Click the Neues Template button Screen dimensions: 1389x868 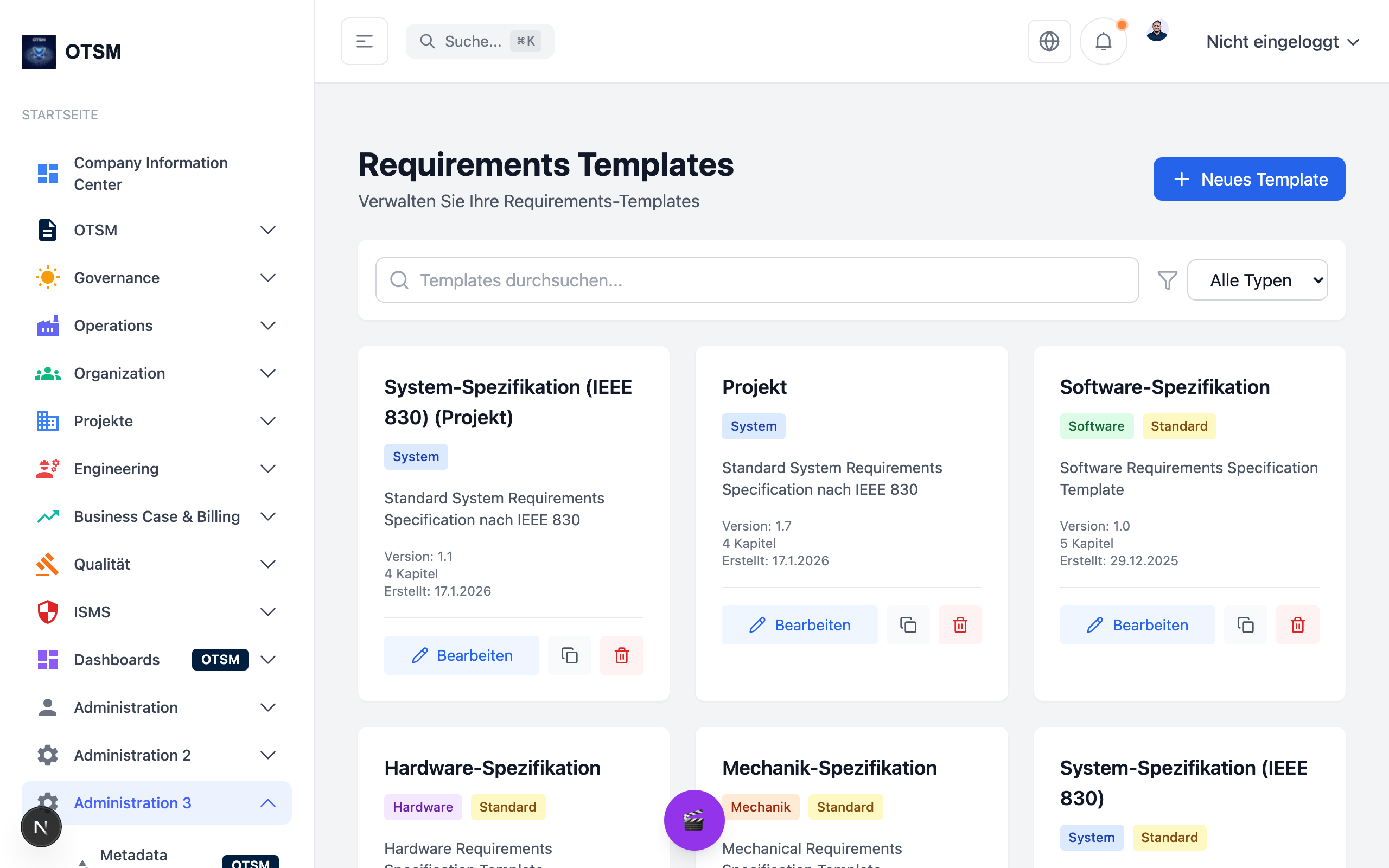point(1249,179)
